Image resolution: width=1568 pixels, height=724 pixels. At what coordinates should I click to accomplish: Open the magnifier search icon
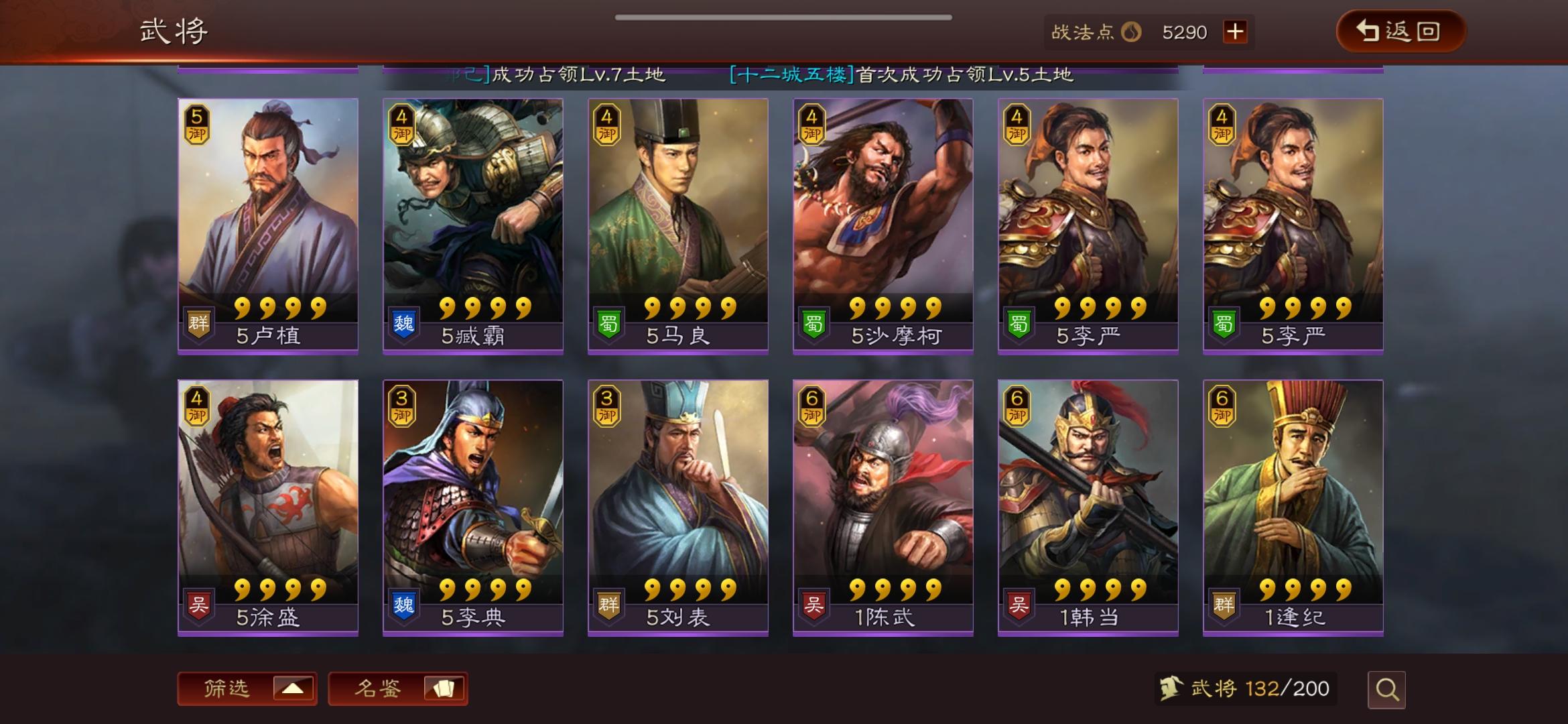pyautogui.click(x=1386, y=689)
